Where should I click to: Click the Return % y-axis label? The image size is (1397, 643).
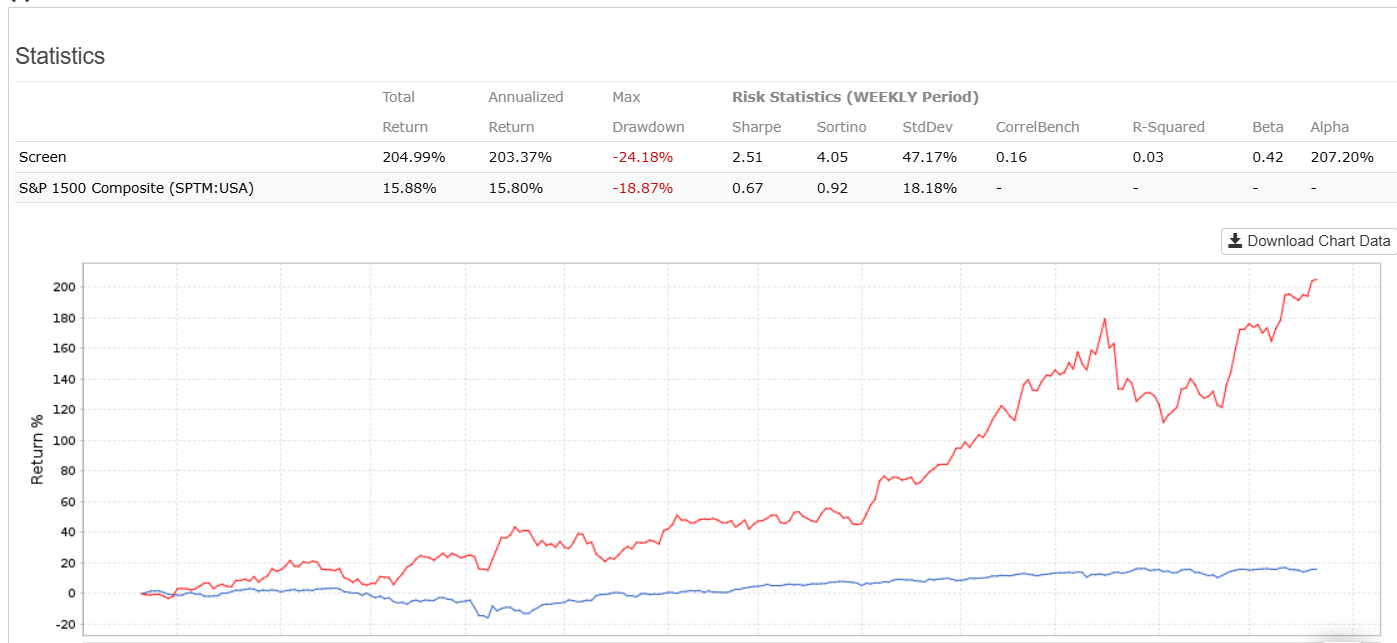(37, 448)
